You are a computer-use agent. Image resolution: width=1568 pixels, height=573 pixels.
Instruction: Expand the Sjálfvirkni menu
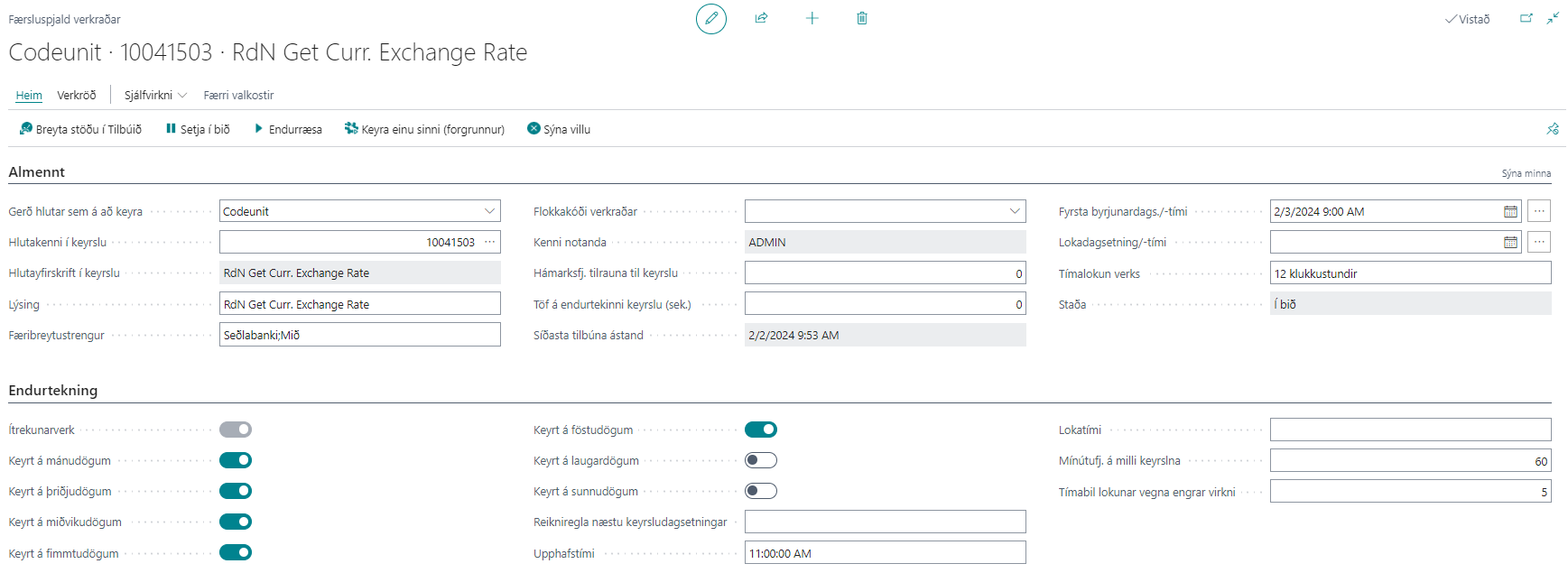tap(155, 96)
